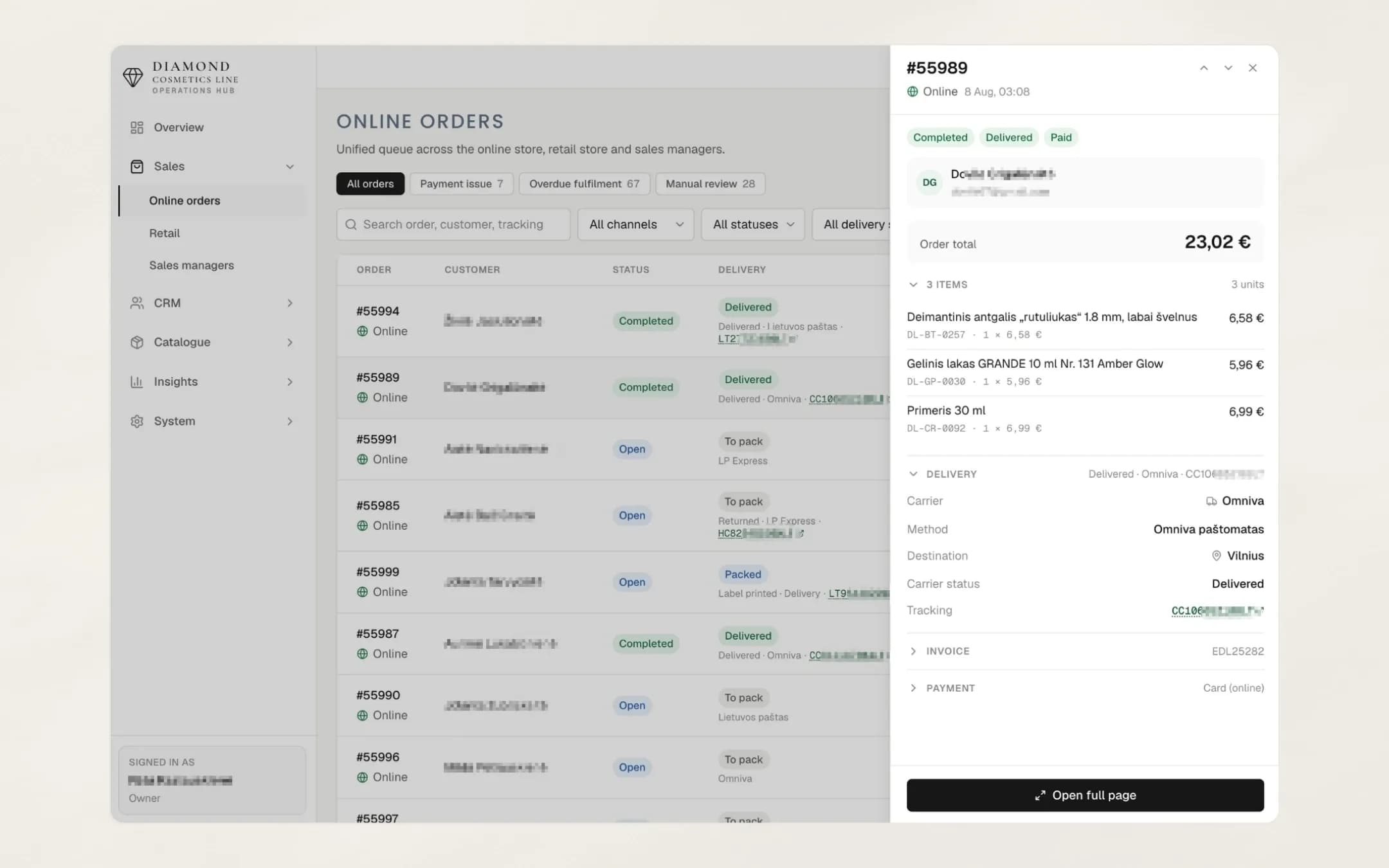
Task: Open the tracking link in Delivery section
Action: [1217, 611]
